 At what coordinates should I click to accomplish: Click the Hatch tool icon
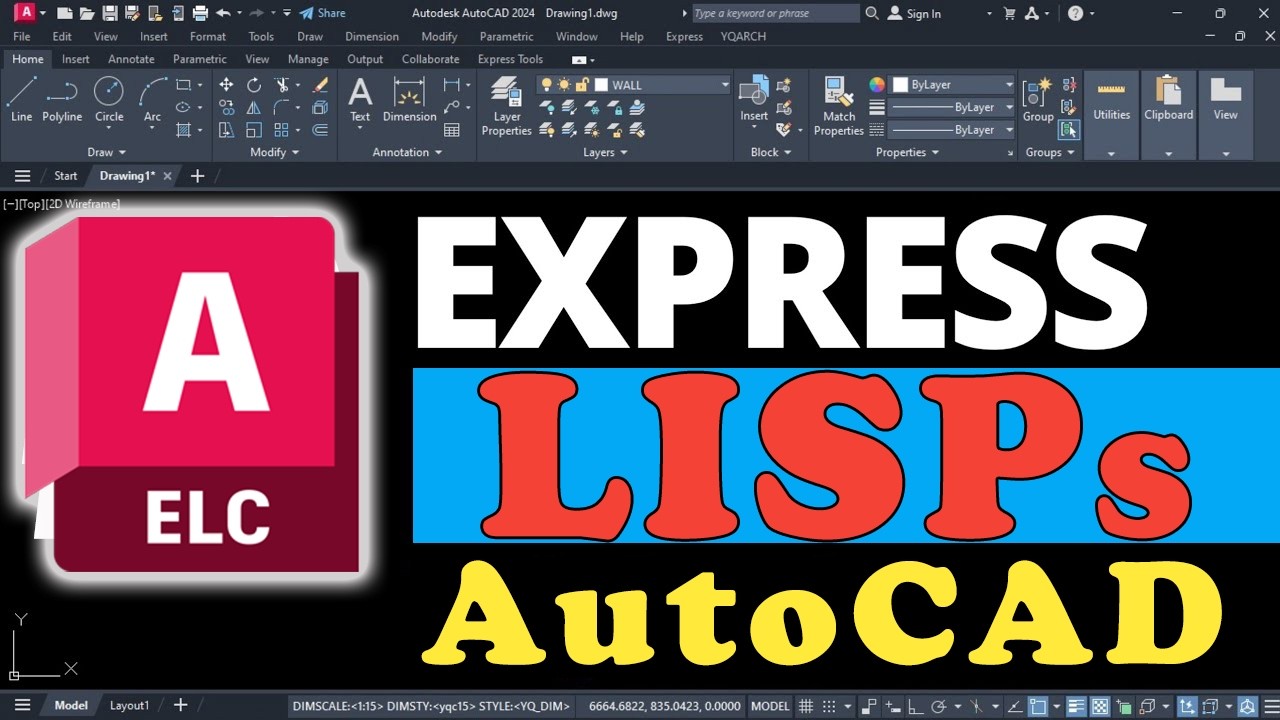(x=183, y=130)
